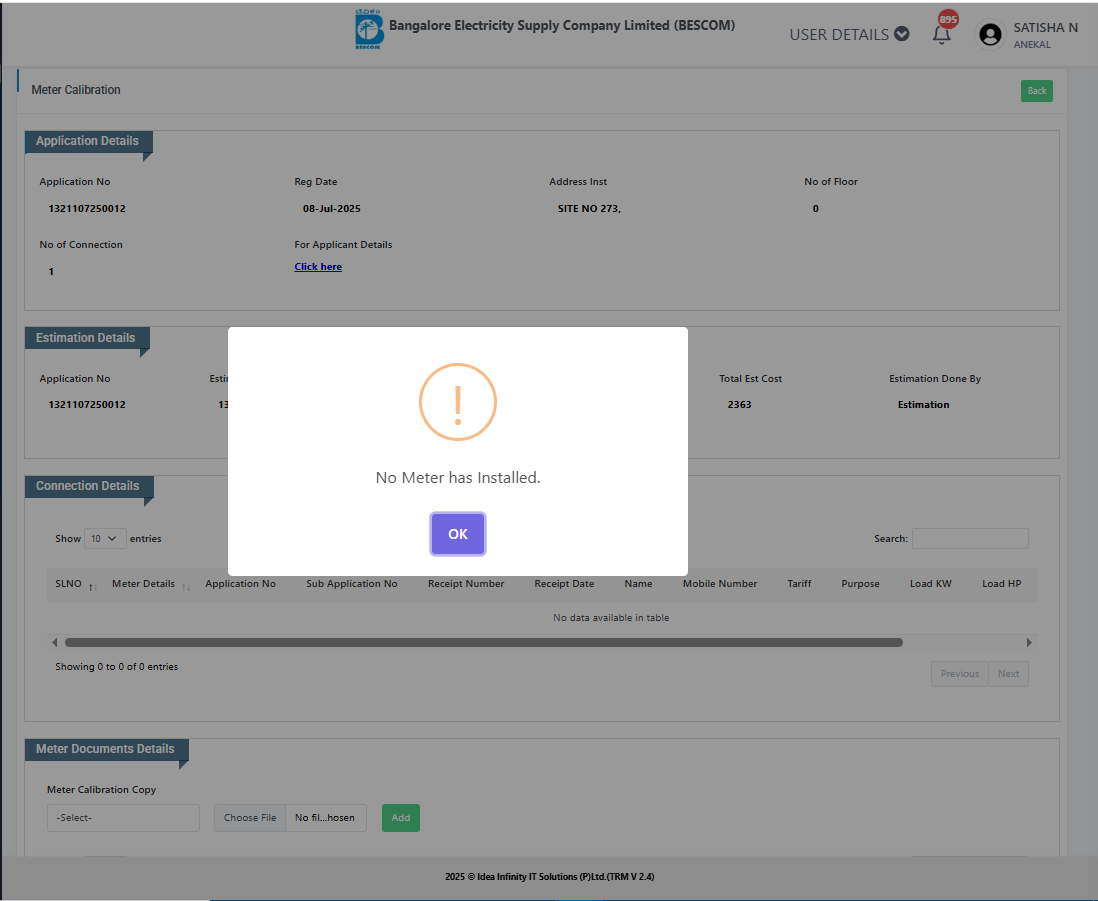The width and height of the screenshot is (1098, 901).
Task: Click the scrollbar left arrow
Action: click(54, 643)
